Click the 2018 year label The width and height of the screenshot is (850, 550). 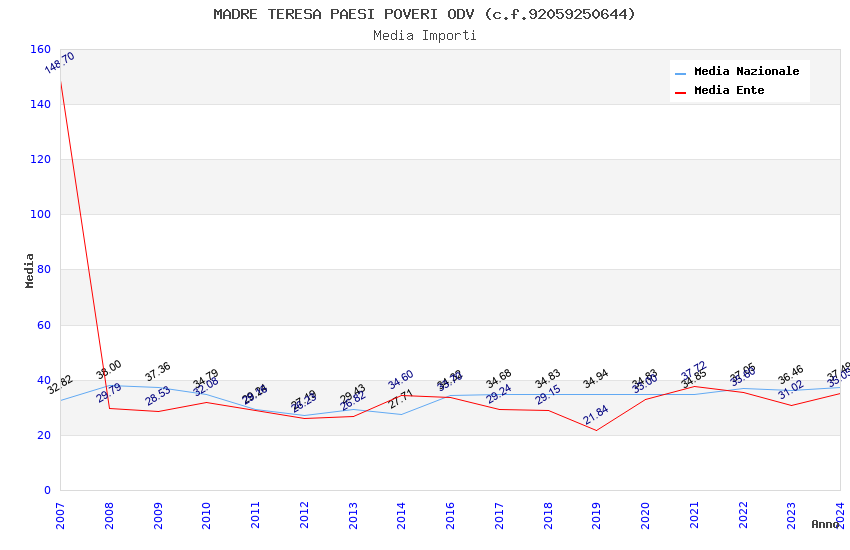pos(548,515)
